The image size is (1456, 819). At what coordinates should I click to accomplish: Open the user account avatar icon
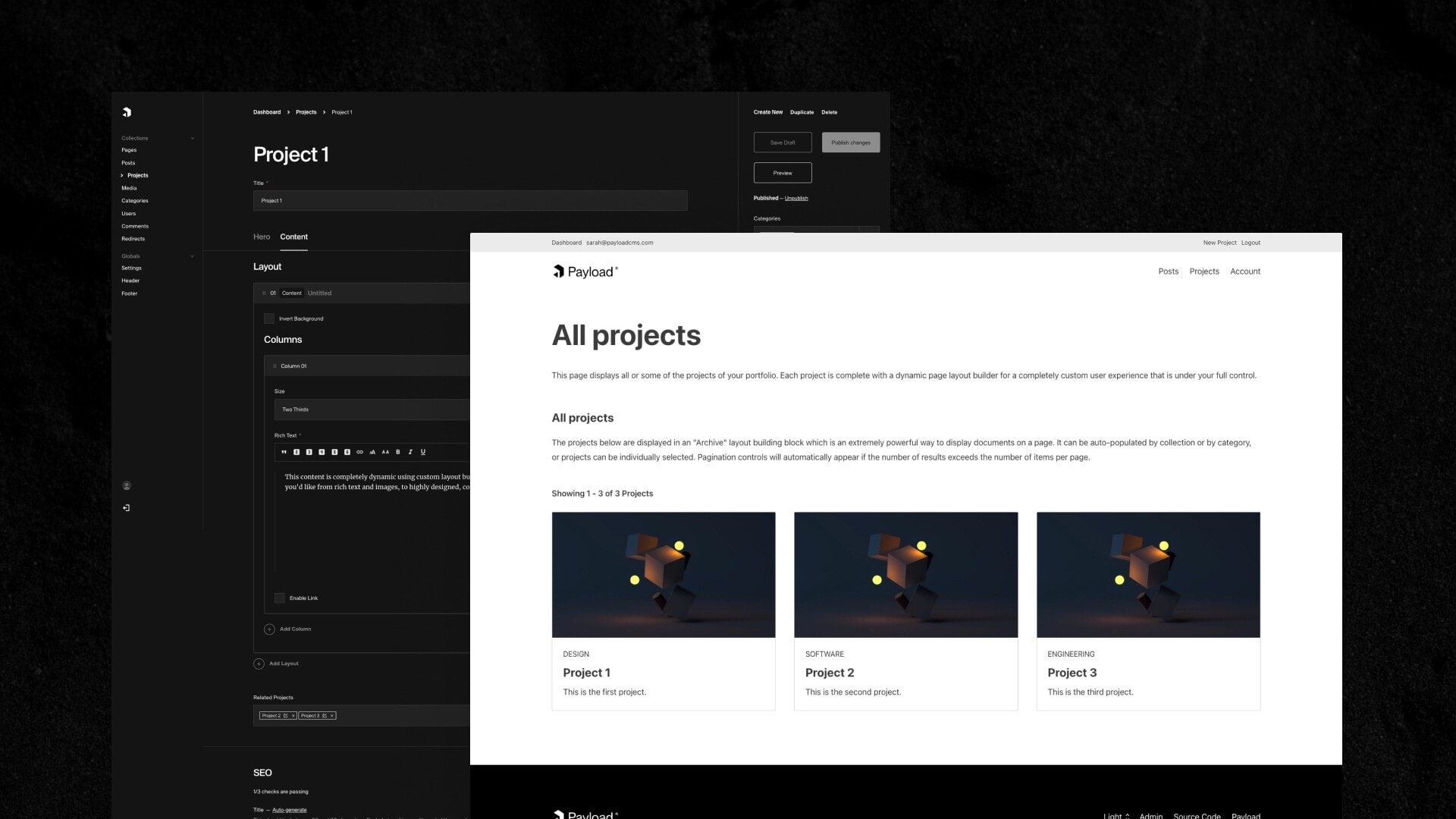(x=127, y=485)
